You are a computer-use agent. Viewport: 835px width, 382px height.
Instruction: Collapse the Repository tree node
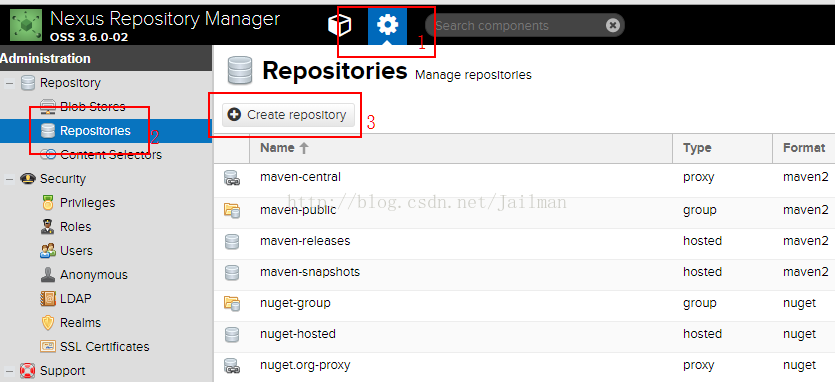(10, 83)
